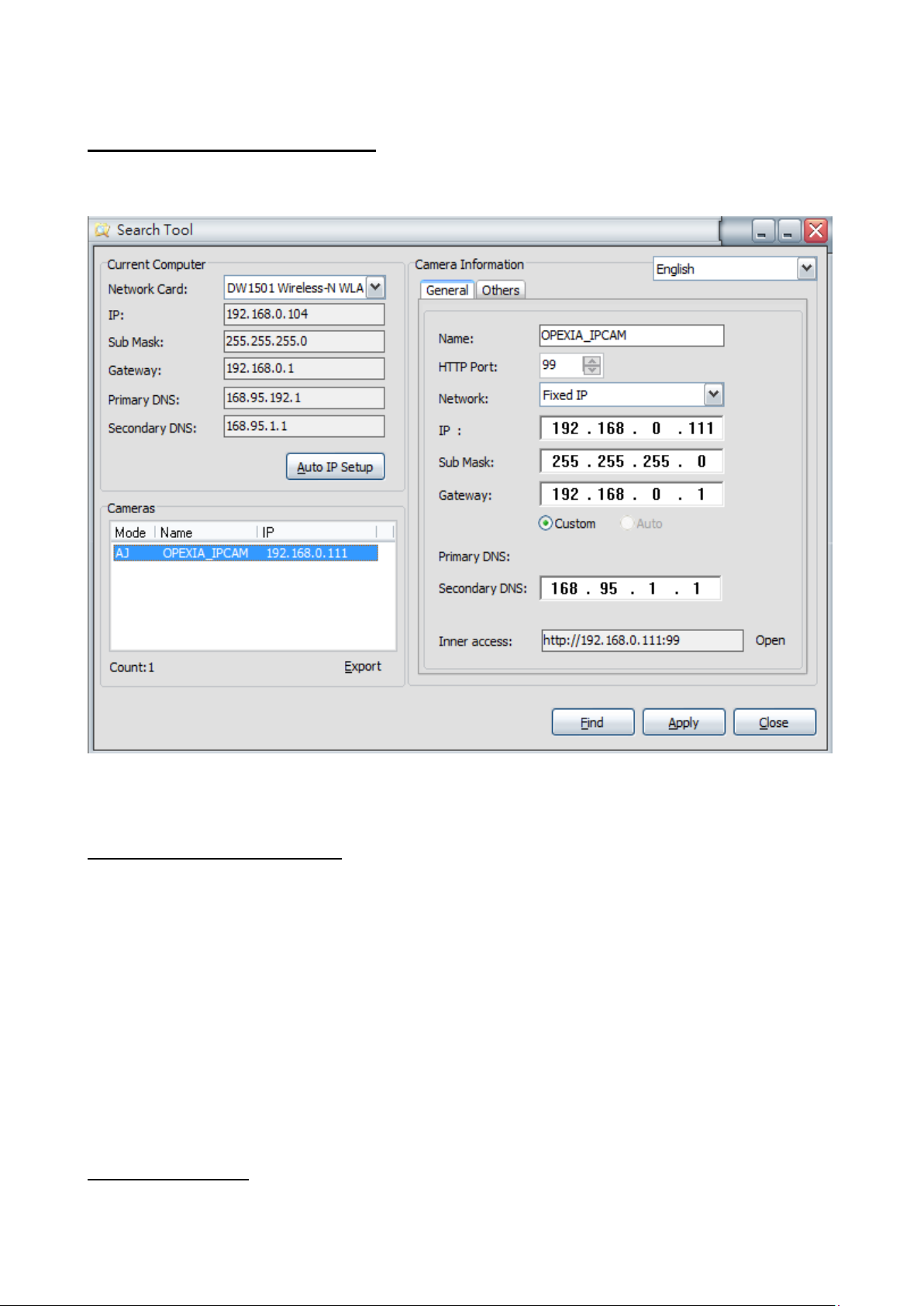Open the English language dropdown
The height and width of the screenshot is (1306, 924).
point(806,269)
